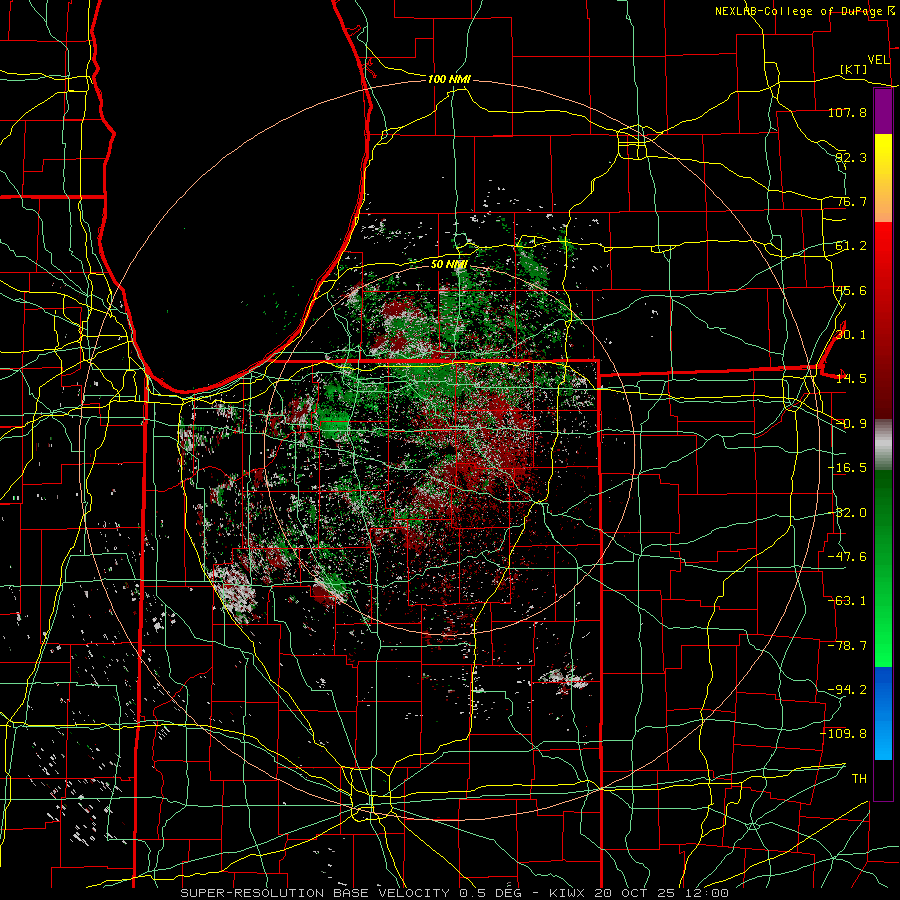
Task: Select the -0.9 scale value
Action: click(851, 424)
